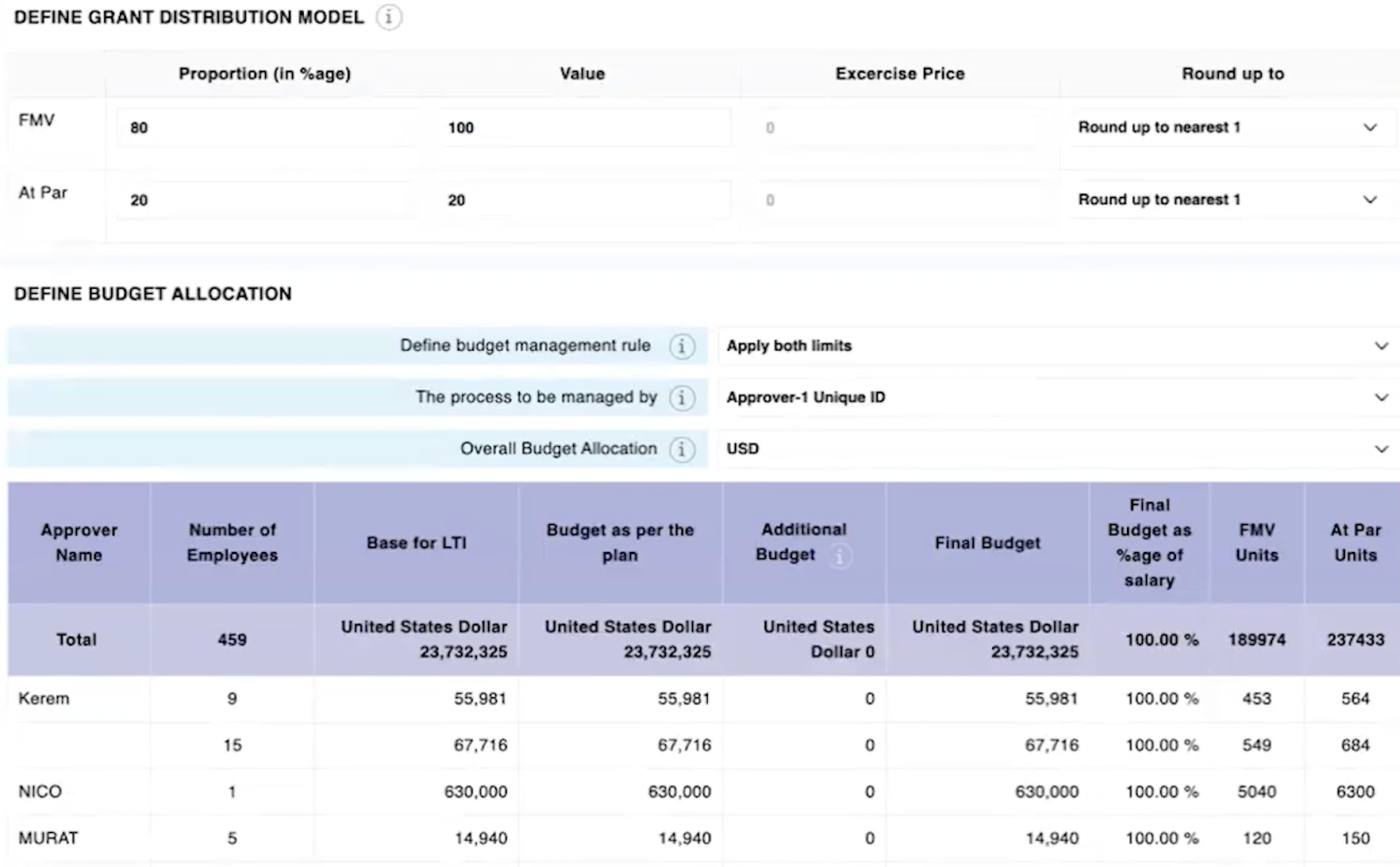Image resolution: width=1400 pixels, height=867 pixels.
Task: Click At Par row label
Action: point(43,192)
